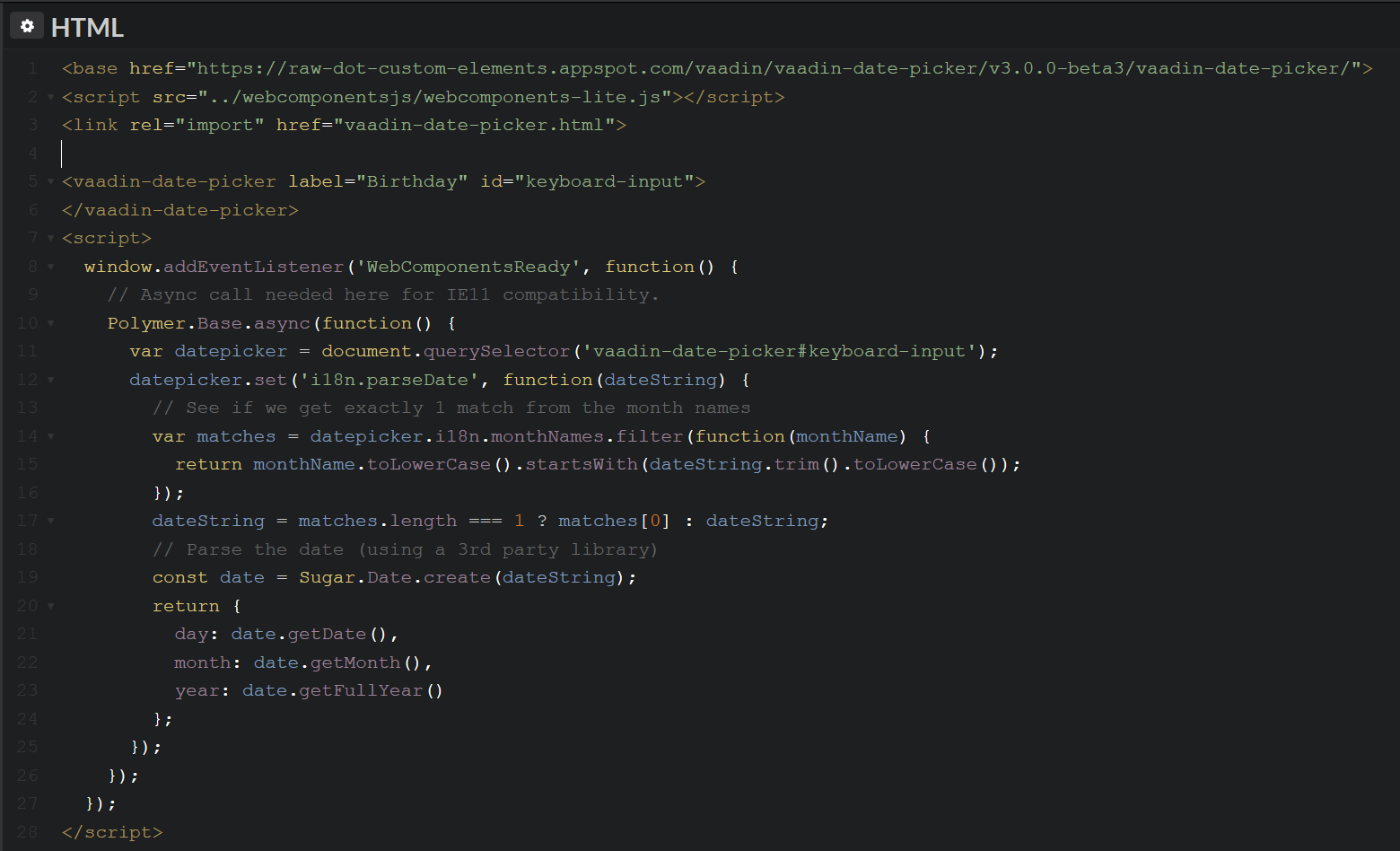Collapse the Polymer.Base.async function at line 10
Screen dimensions: 1400x851
click(x=50, y=323)
